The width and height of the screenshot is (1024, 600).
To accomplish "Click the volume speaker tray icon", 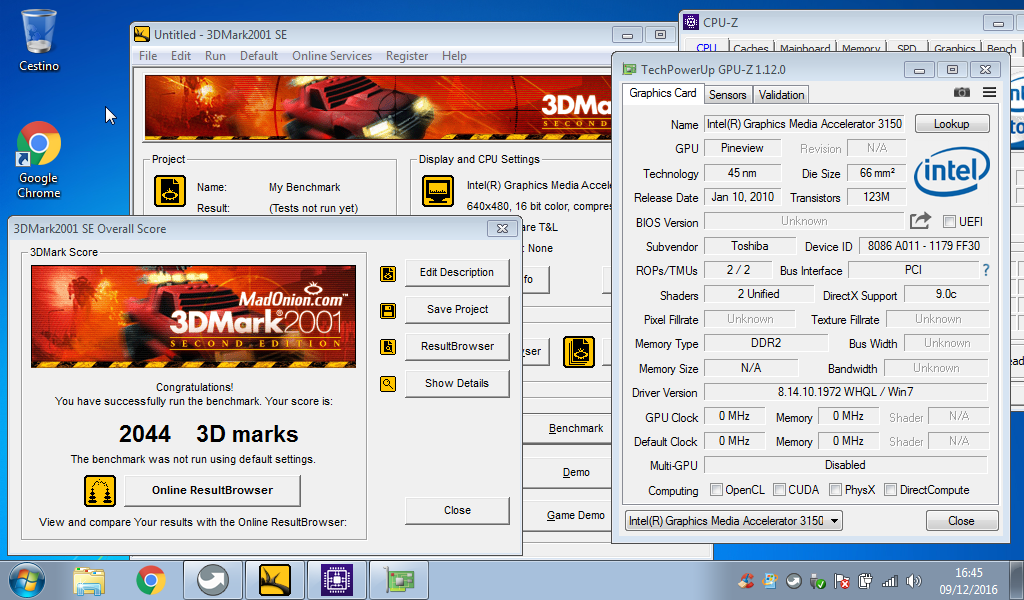I will tap(914, 580).
